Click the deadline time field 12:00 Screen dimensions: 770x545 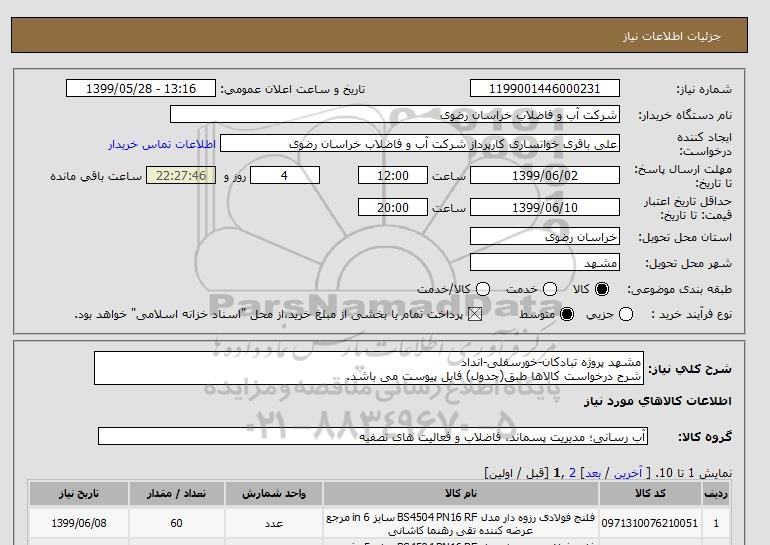[393, 175]
